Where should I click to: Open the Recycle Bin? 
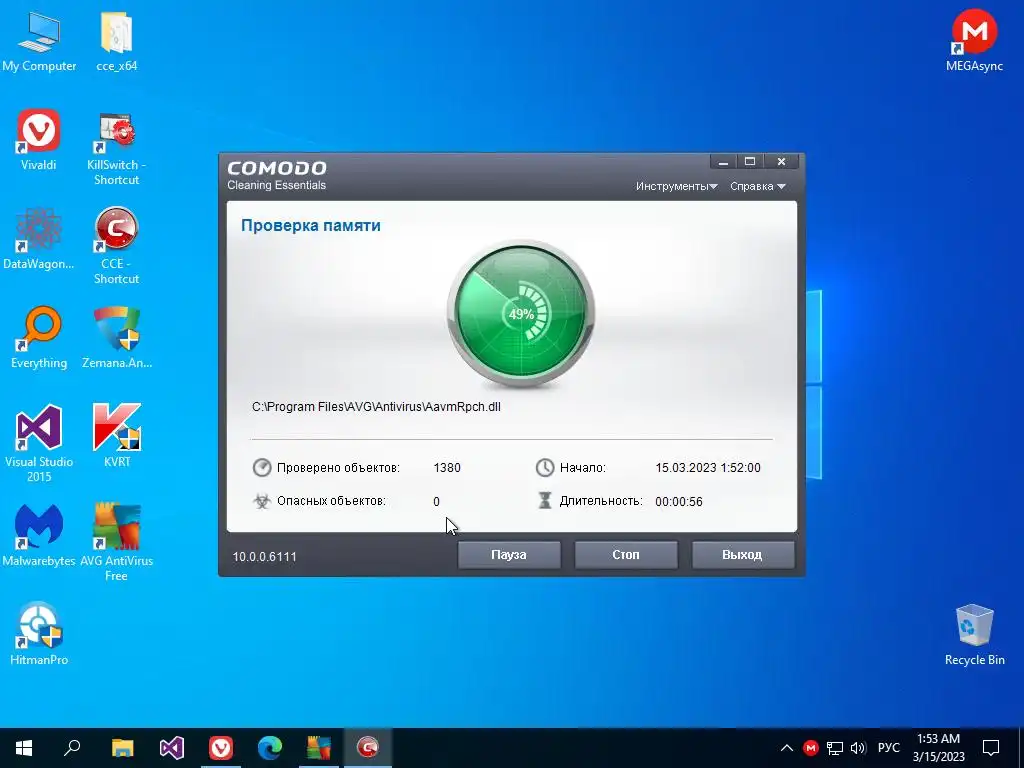974,635
